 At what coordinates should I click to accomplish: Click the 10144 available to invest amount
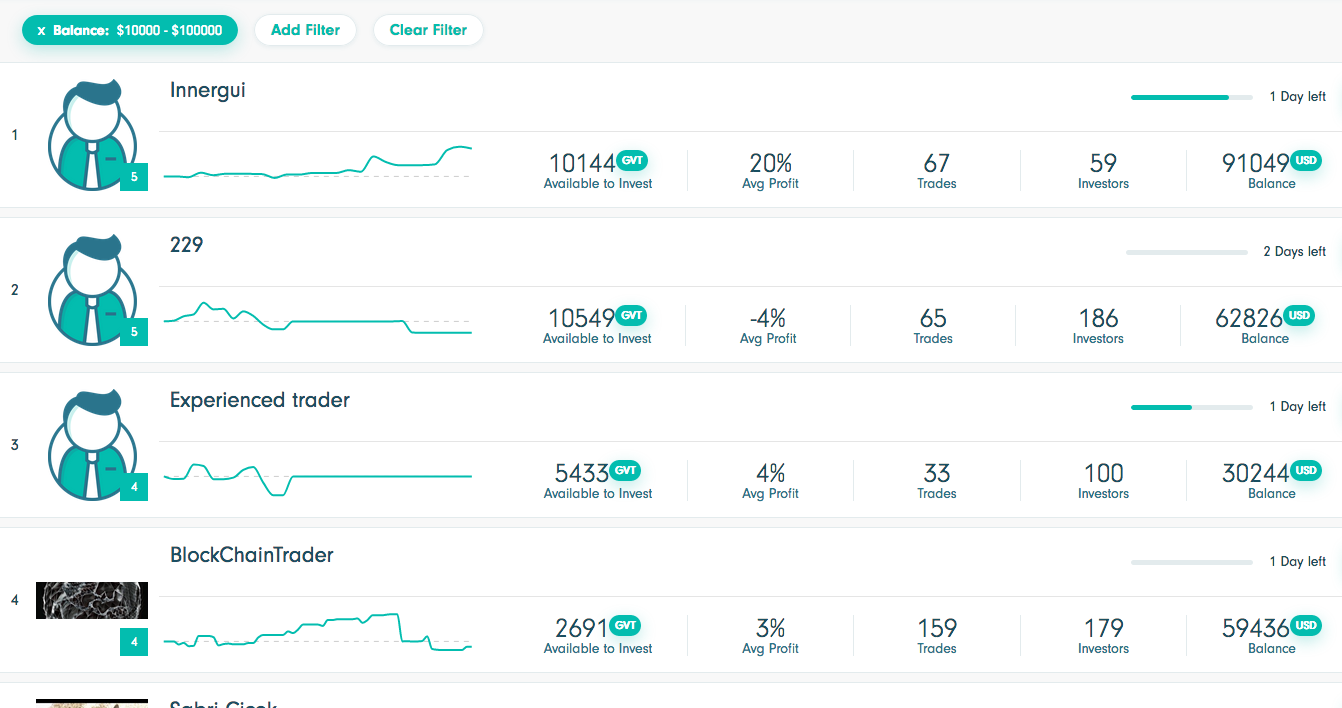click(582, 163)
